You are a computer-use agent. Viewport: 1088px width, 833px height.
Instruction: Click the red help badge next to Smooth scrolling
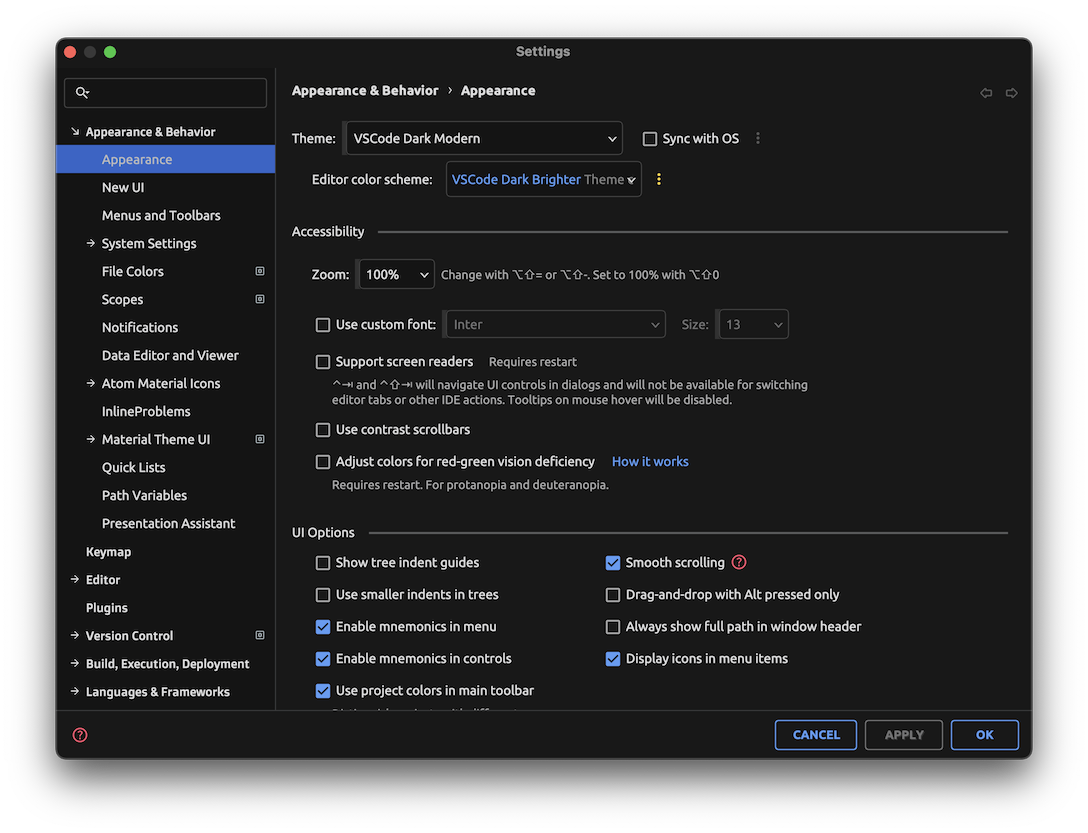click(738, 562)
